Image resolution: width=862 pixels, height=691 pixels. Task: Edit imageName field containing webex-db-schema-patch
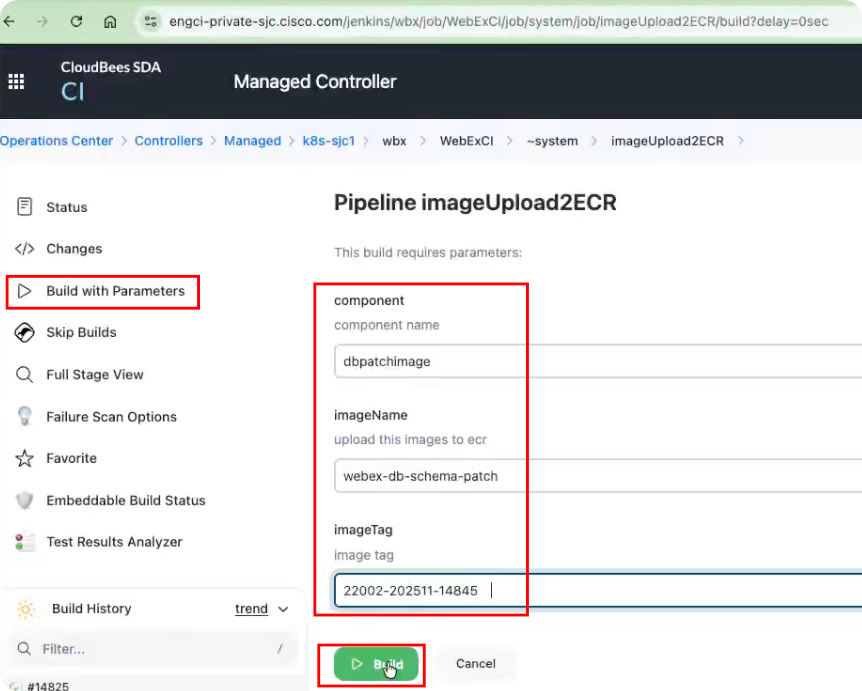(598, 476)
